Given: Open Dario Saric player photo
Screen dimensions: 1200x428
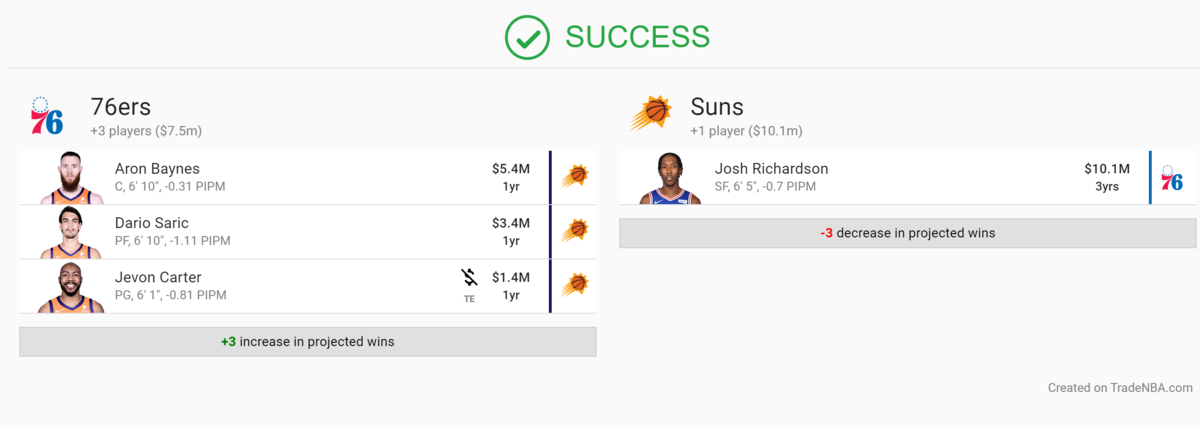Looking at the screenshot, I should click(72, 233).
